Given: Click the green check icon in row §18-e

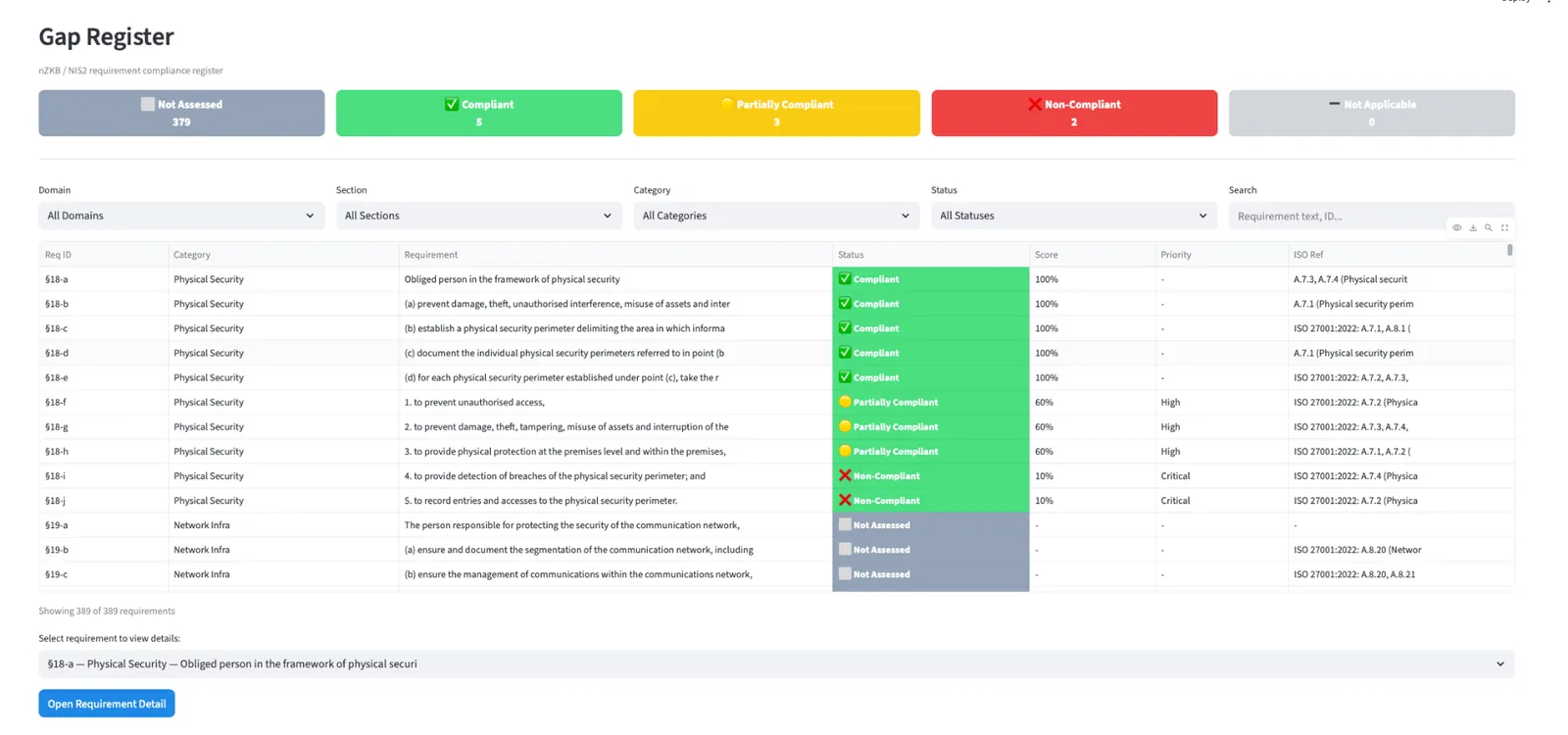Looking at the screenshot, I should (845, 376).
